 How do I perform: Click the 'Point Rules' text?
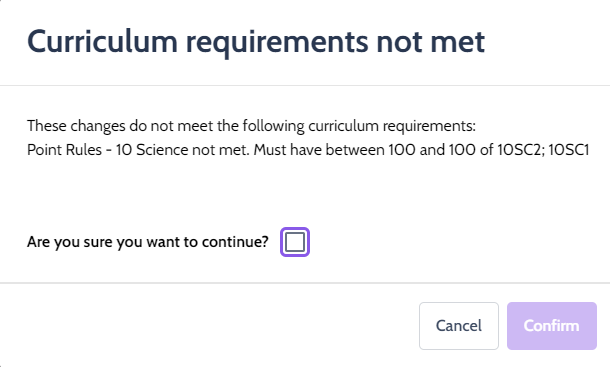[65, 150]
